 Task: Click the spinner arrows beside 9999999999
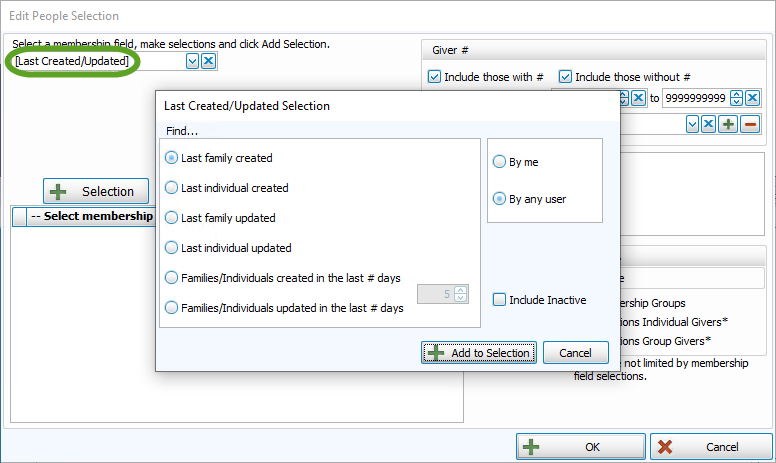coord(736,98)
